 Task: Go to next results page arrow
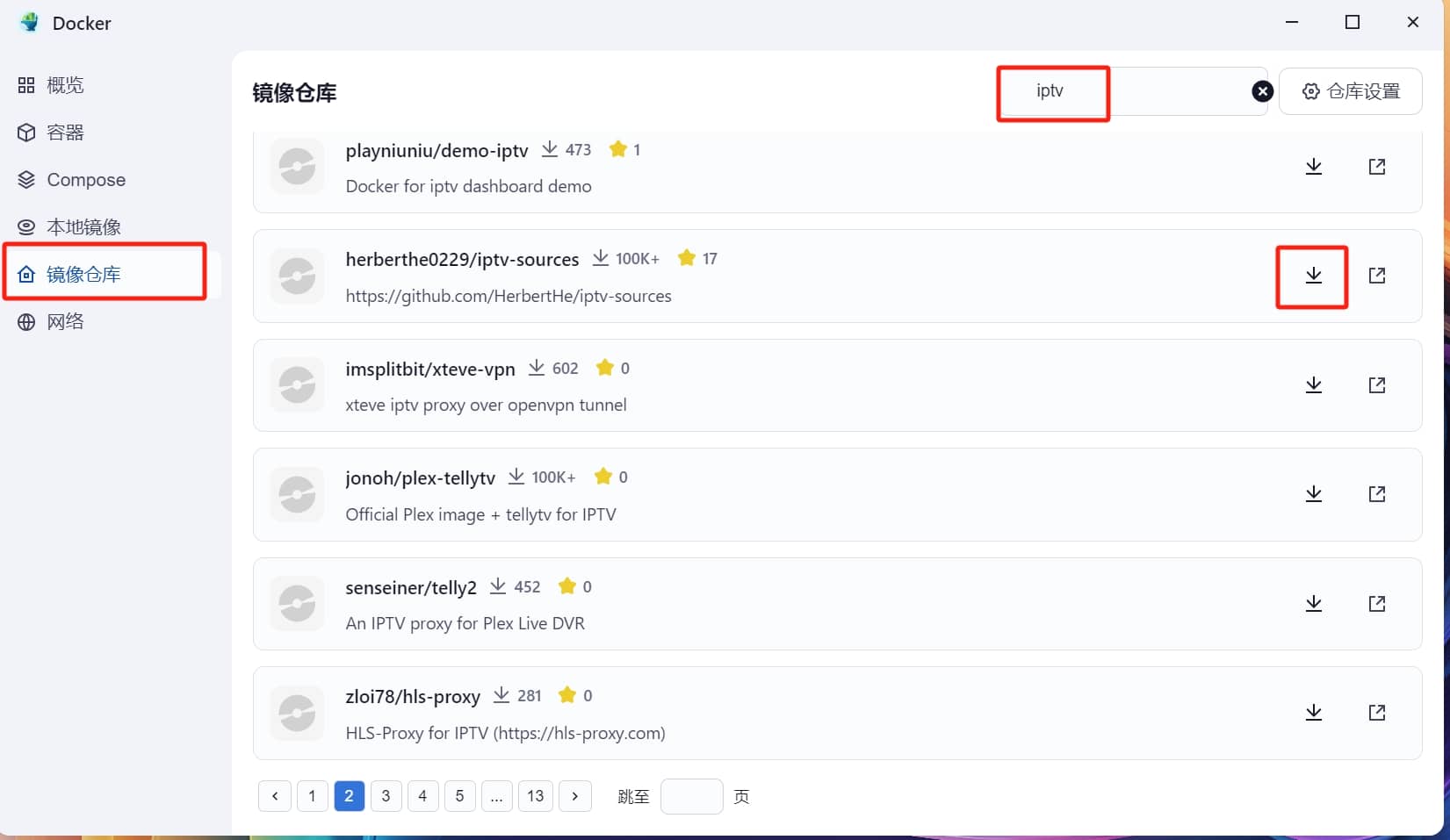pos(575,796)
